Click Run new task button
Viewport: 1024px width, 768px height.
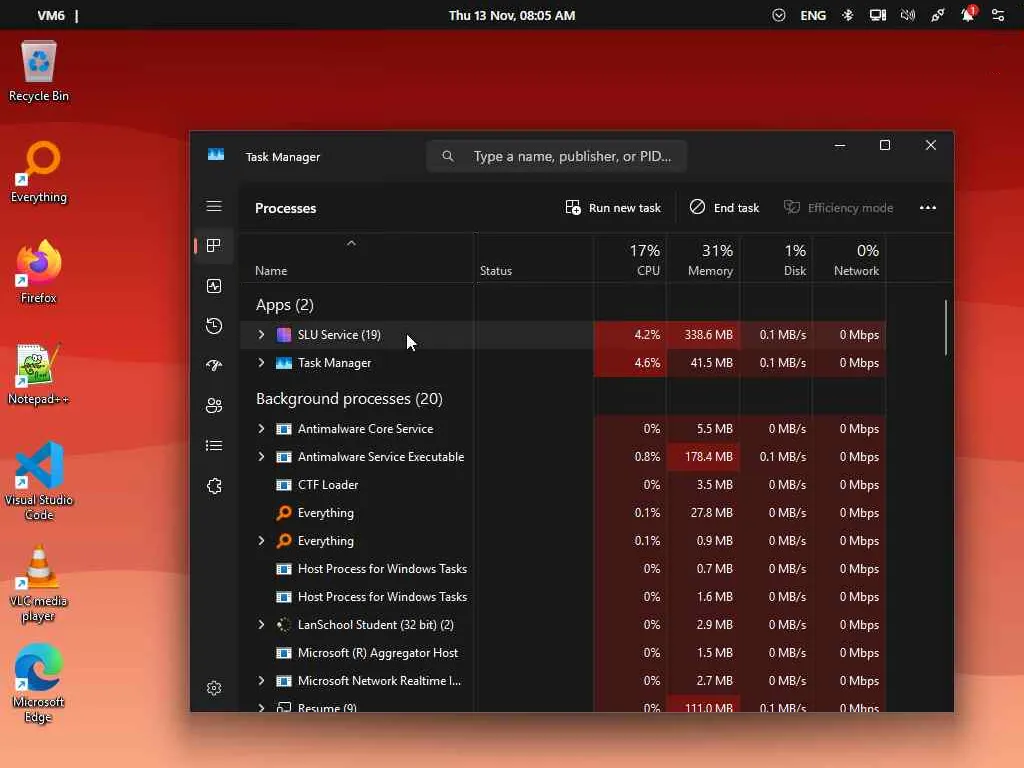[613, 208]
